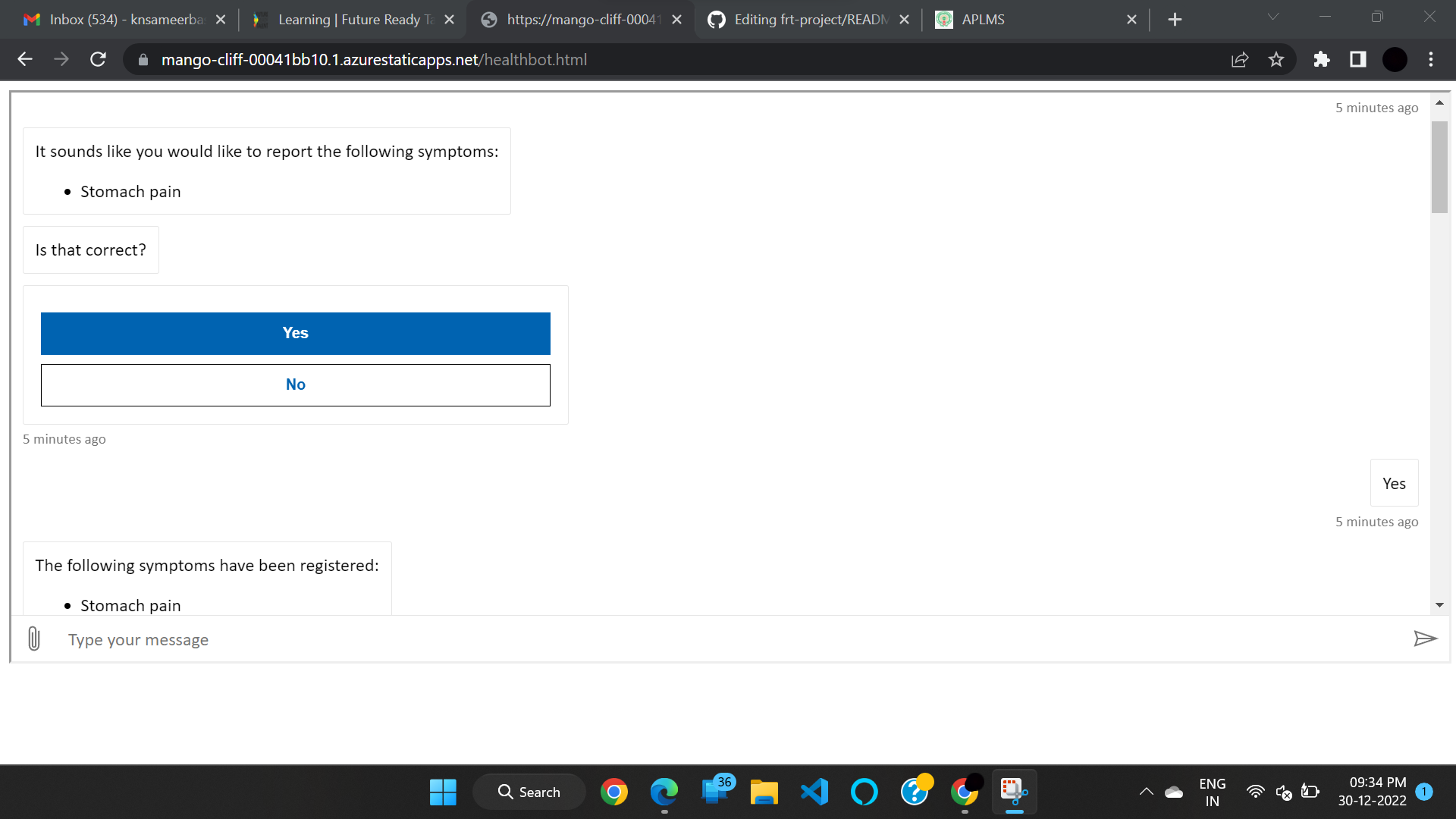Image resolution: width=1456 pixels, height=819 pixels.
Task: Launch Microsoft Edge from the taskbar
Action: 665,792
